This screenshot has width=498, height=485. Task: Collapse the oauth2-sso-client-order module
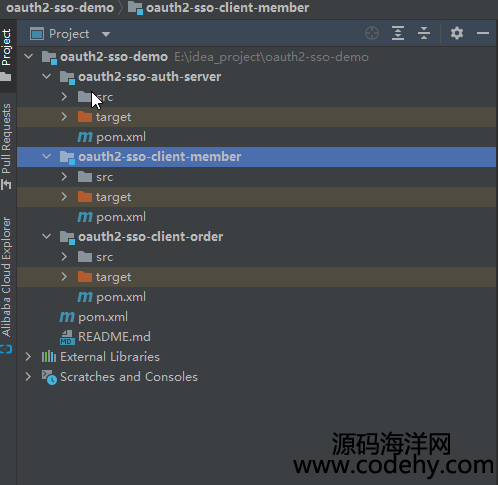47,237
